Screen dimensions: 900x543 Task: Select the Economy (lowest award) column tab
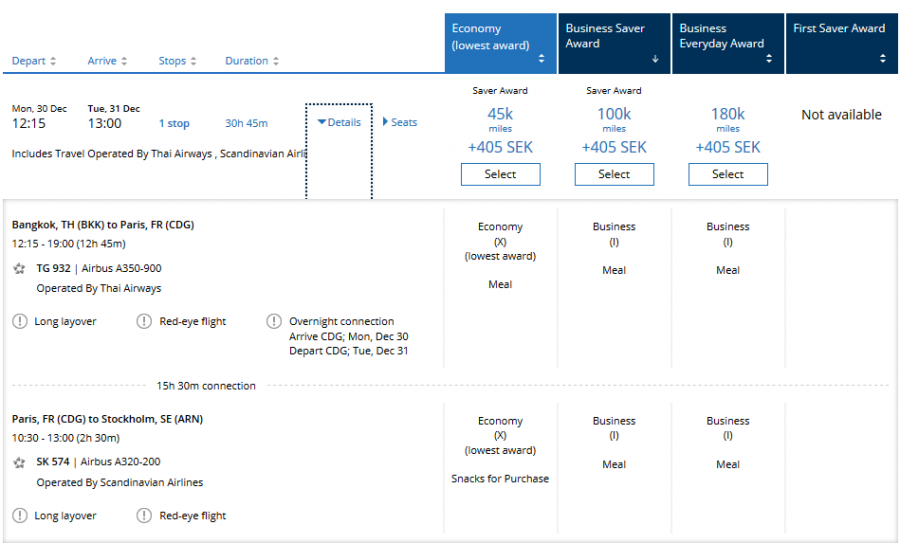[500, 44]
